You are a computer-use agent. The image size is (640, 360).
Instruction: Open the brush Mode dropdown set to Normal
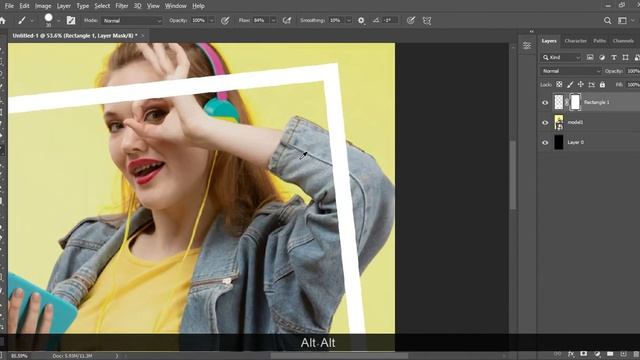tap(131, 20)
